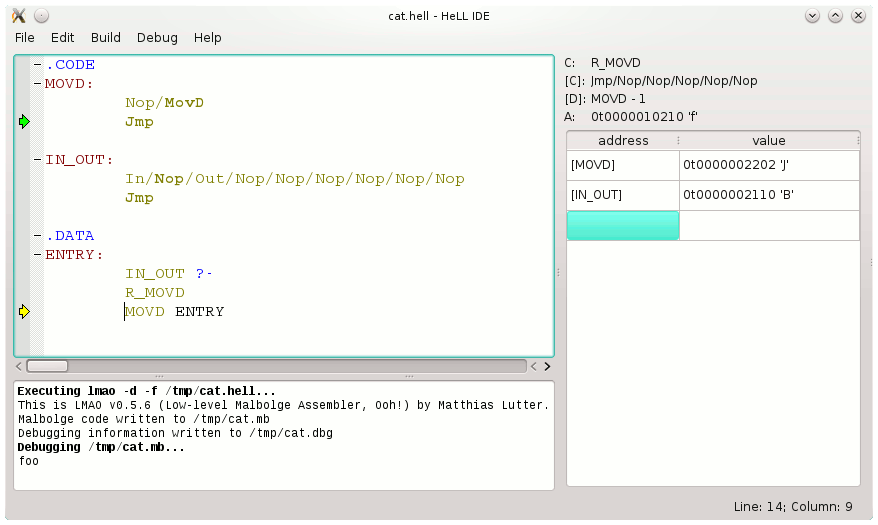Viewport: 878px width, 525px height.
Task: Click the value column header
Action: (x=769, y=140)
